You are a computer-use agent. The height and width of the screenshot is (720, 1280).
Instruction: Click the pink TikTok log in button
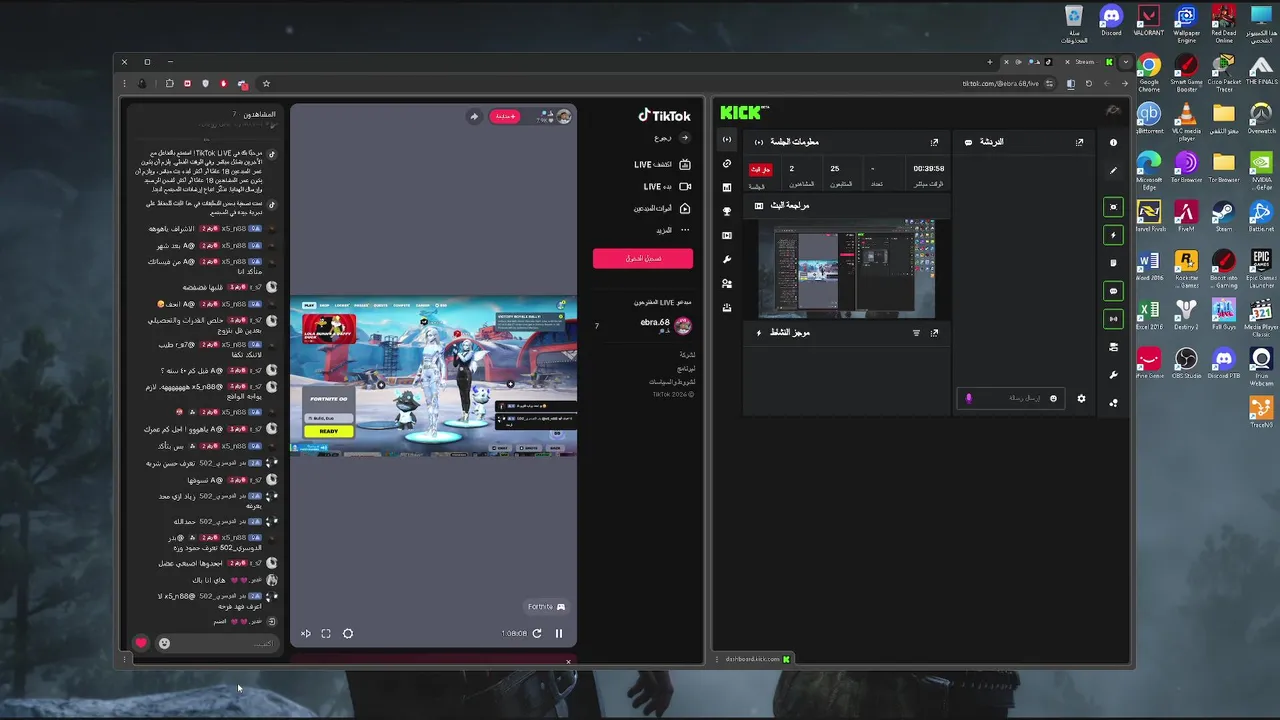pos(643,258)
